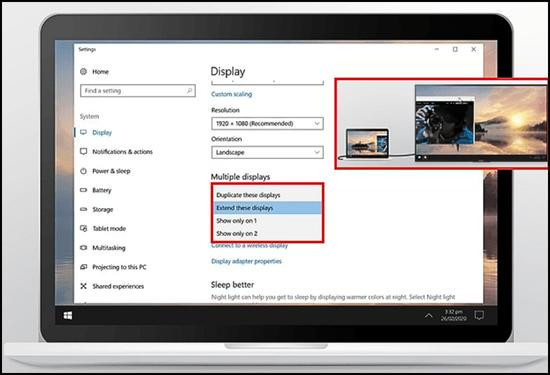Maximize the Settings window

(455, 49)
